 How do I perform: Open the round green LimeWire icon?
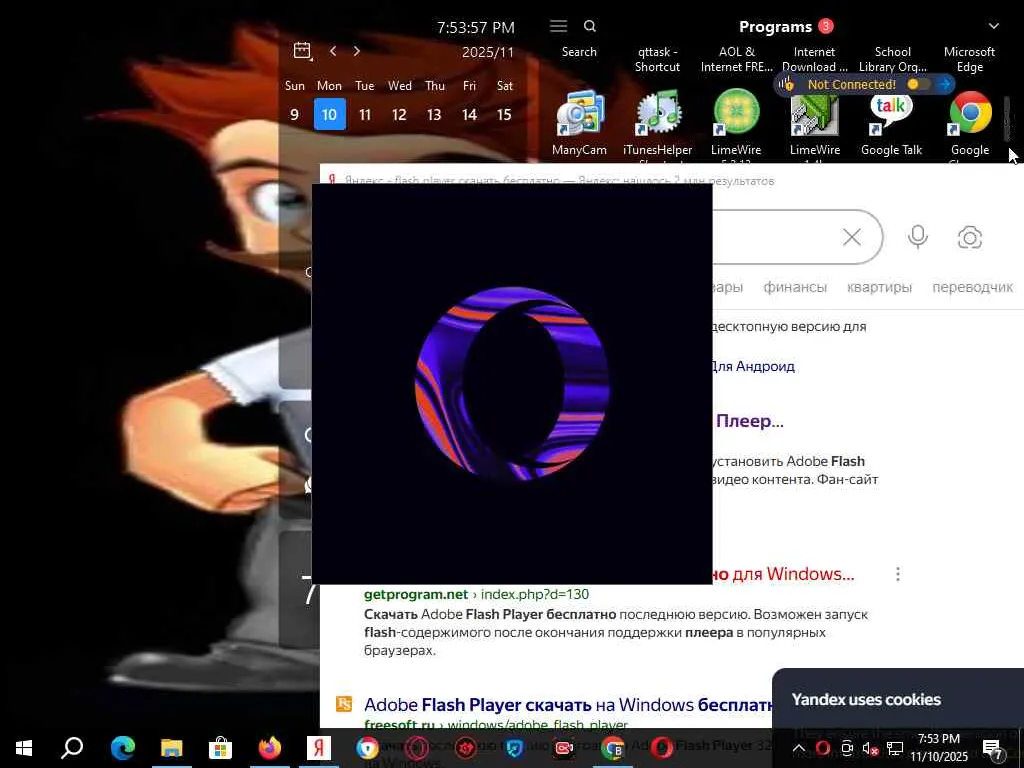[736, 112]
